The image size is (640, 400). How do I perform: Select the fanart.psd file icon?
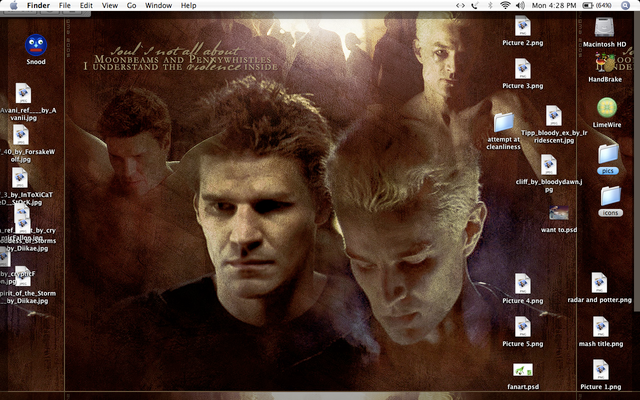point(523,370)
